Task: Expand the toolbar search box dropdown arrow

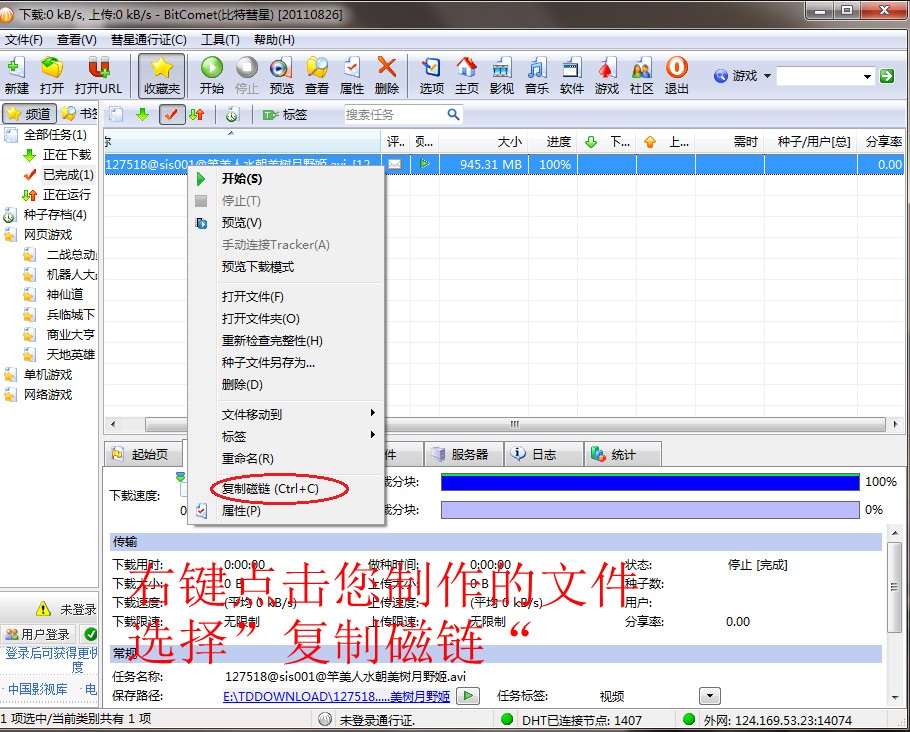Action: 867,76
